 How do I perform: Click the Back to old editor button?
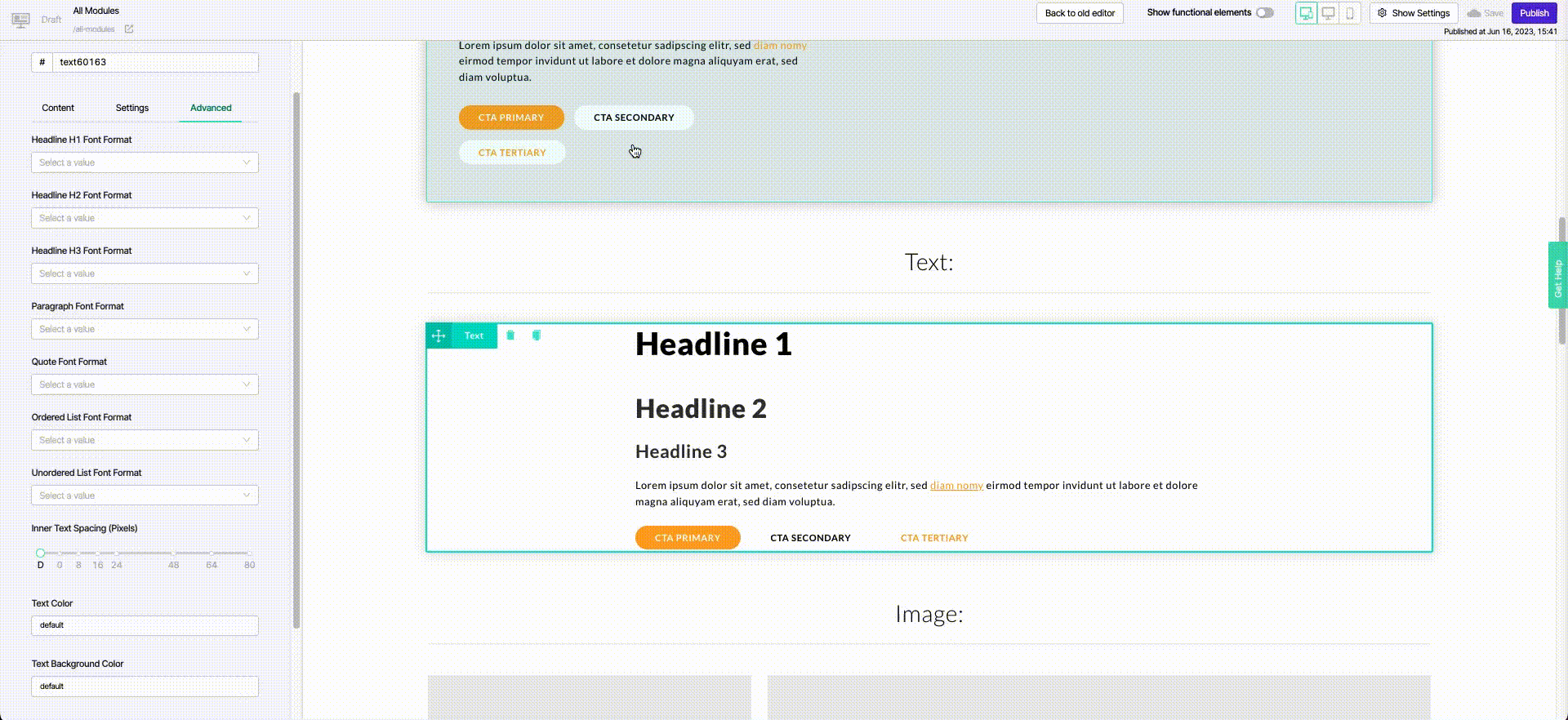click(1080, 13)
